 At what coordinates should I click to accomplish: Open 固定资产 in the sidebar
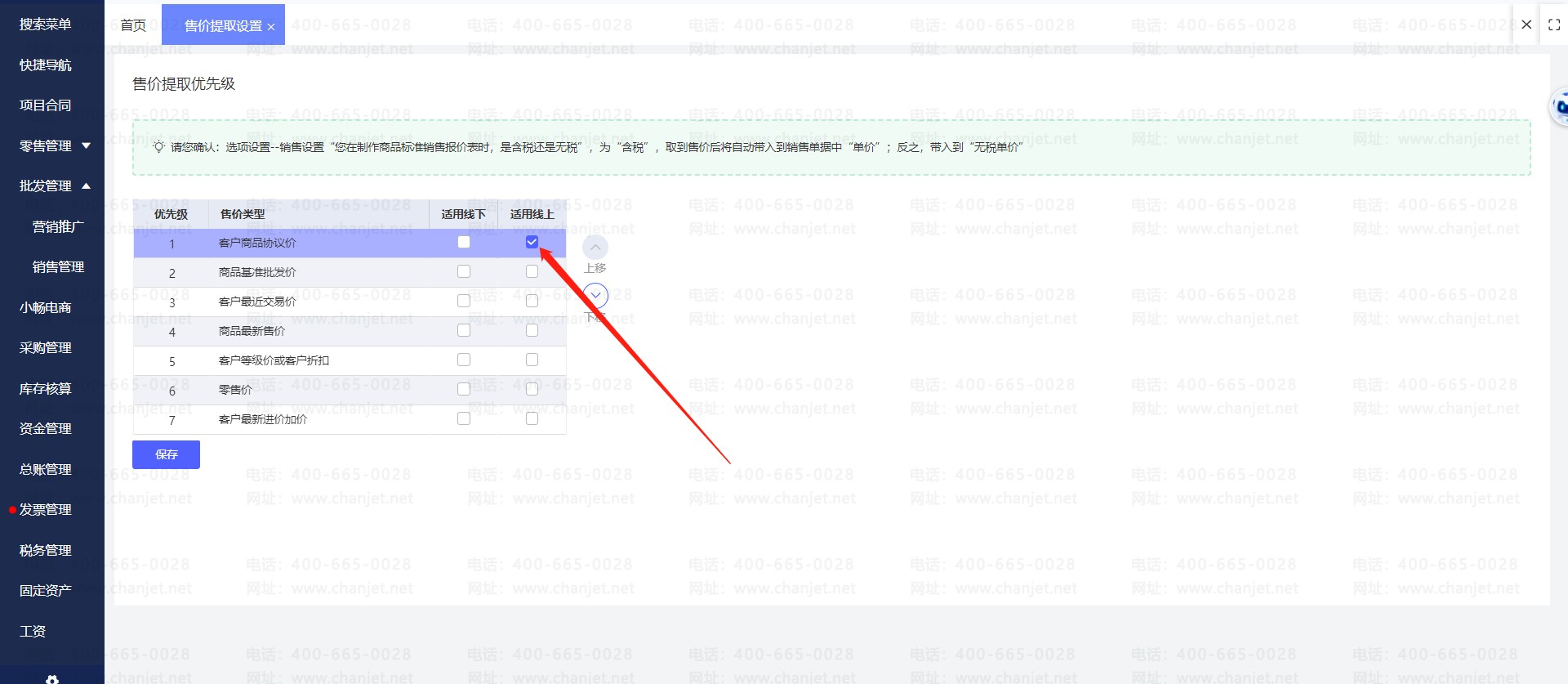click(46, 591)
